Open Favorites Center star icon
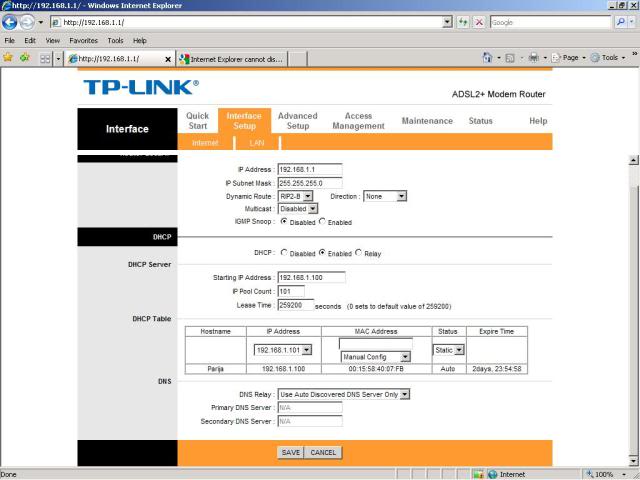Viewport: 640px width, 480px height. 8,58
